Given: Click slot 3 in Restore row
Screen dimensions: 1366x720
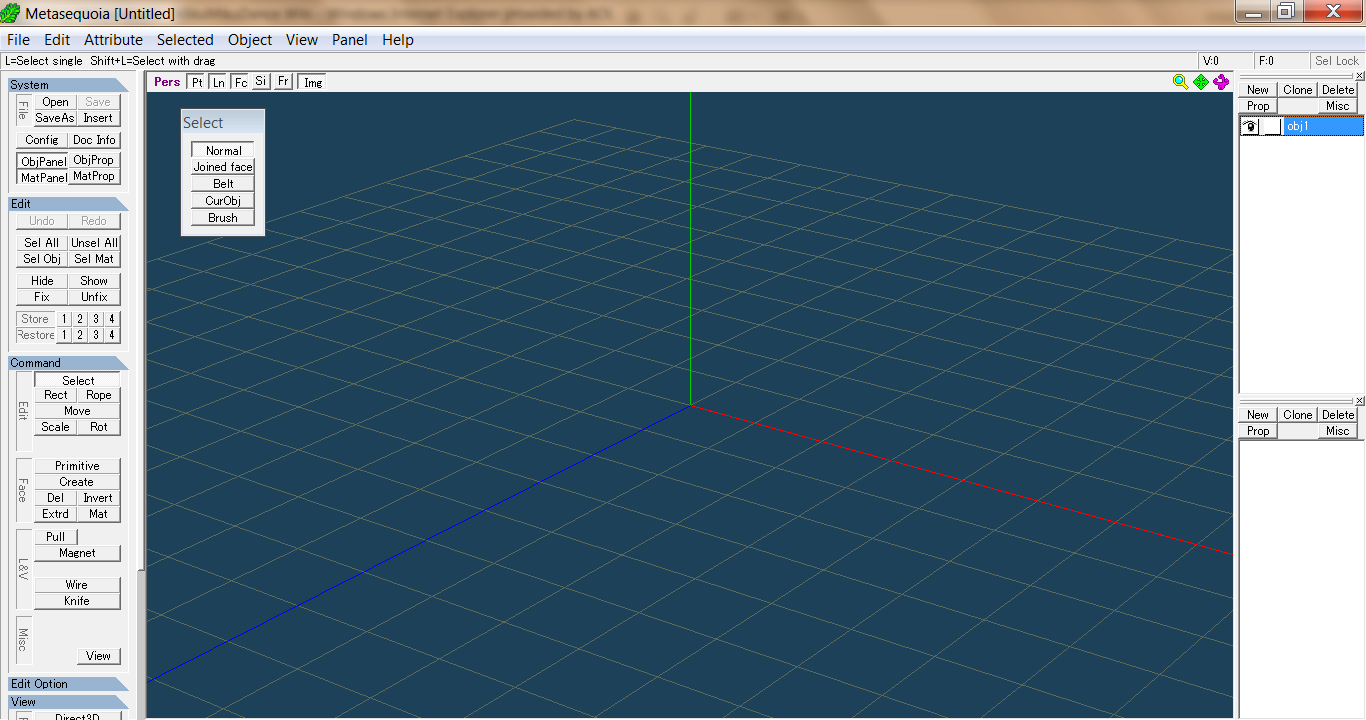Looking at the screenshot, I should [x=96, y=335].
